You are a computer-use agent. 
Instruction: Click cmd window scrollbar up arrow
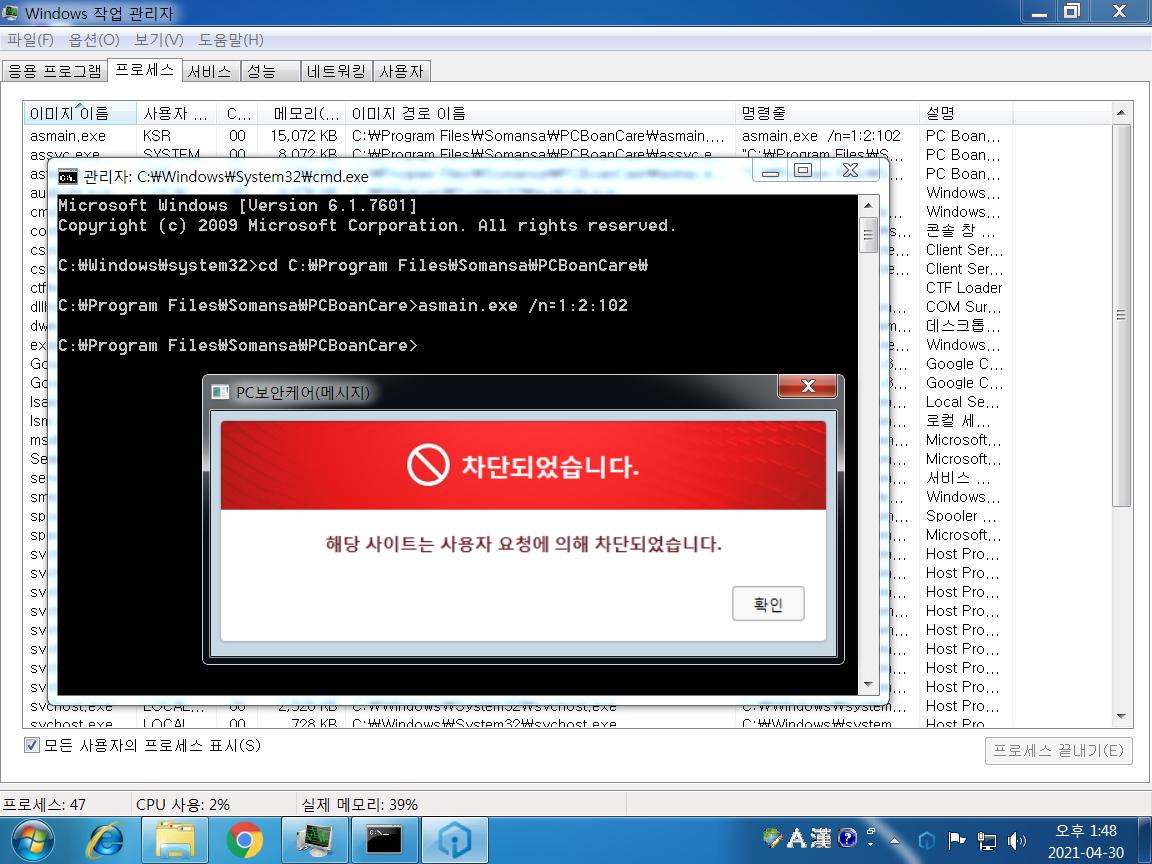coord(868,205)
